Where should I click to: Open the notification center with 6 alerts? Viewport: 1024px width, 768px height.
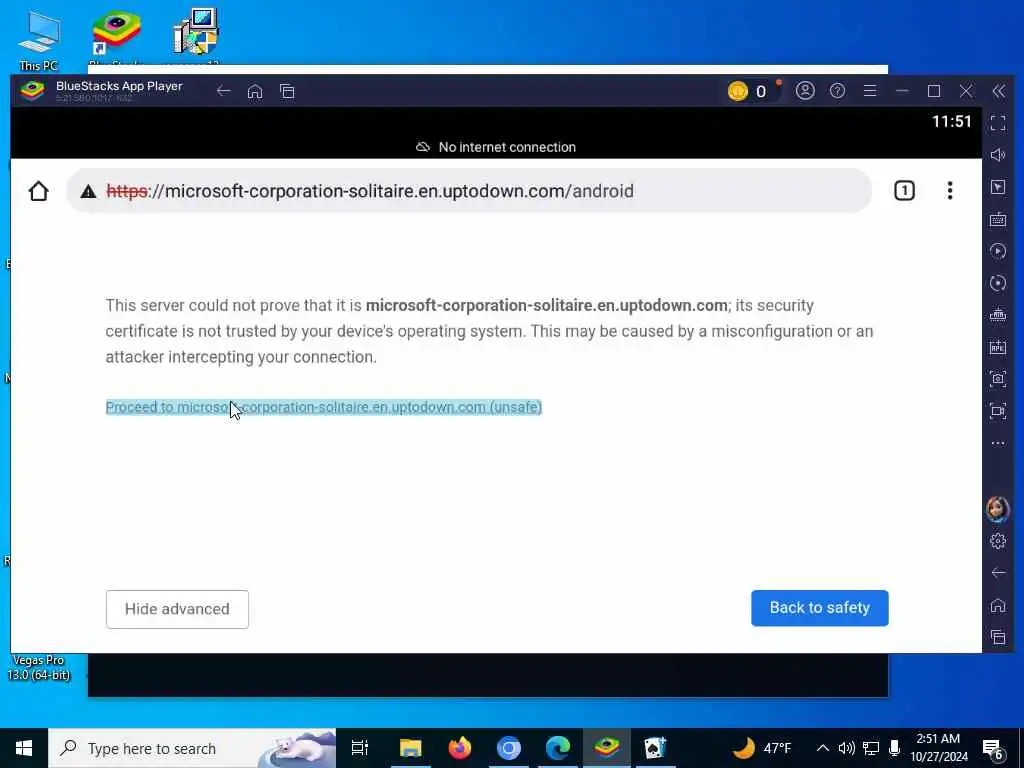[x=993, y=748]
